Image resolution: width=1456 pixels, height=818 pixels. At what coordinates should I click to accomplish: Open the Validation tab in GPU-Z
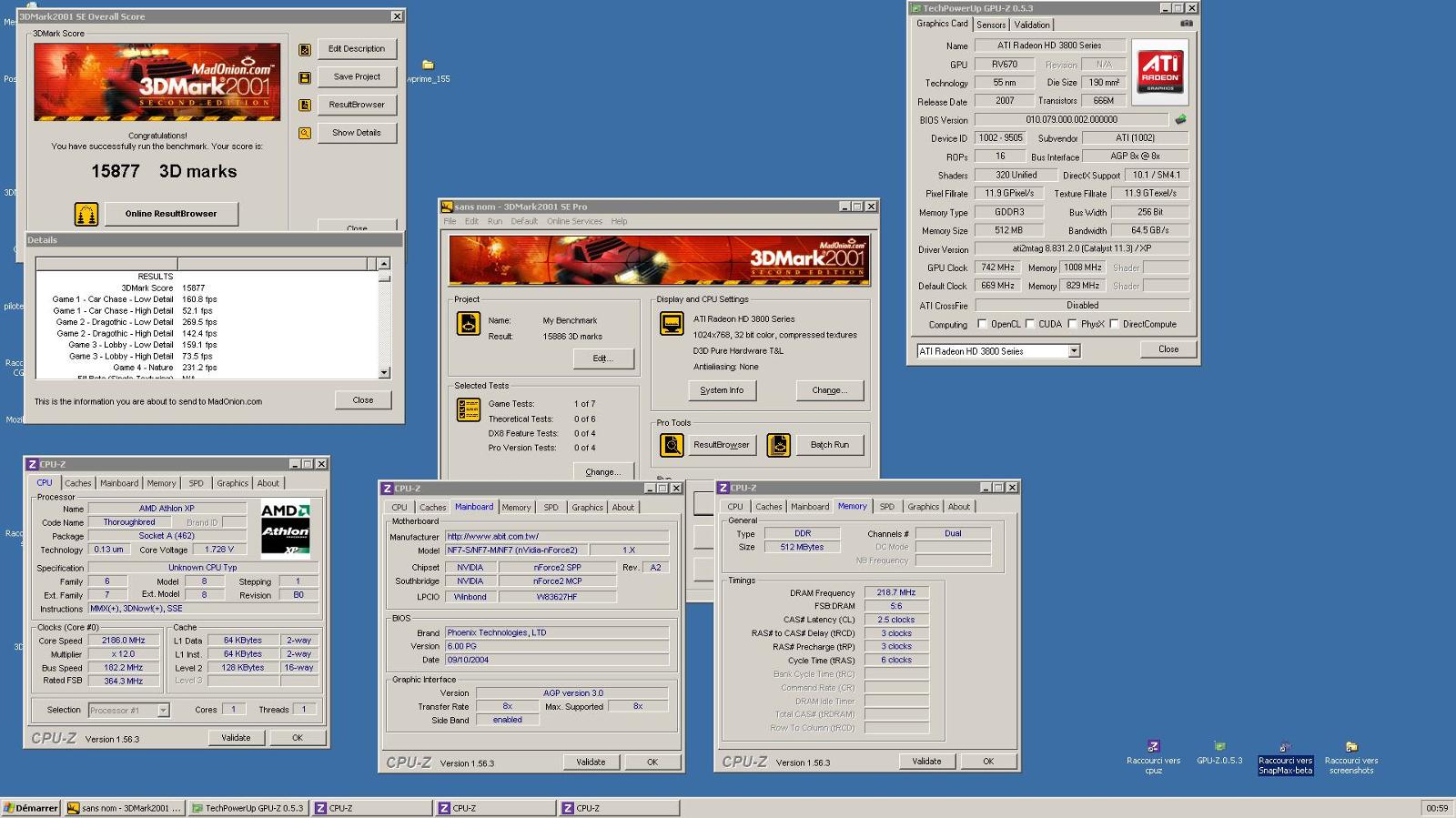[x=1032, y=25]
